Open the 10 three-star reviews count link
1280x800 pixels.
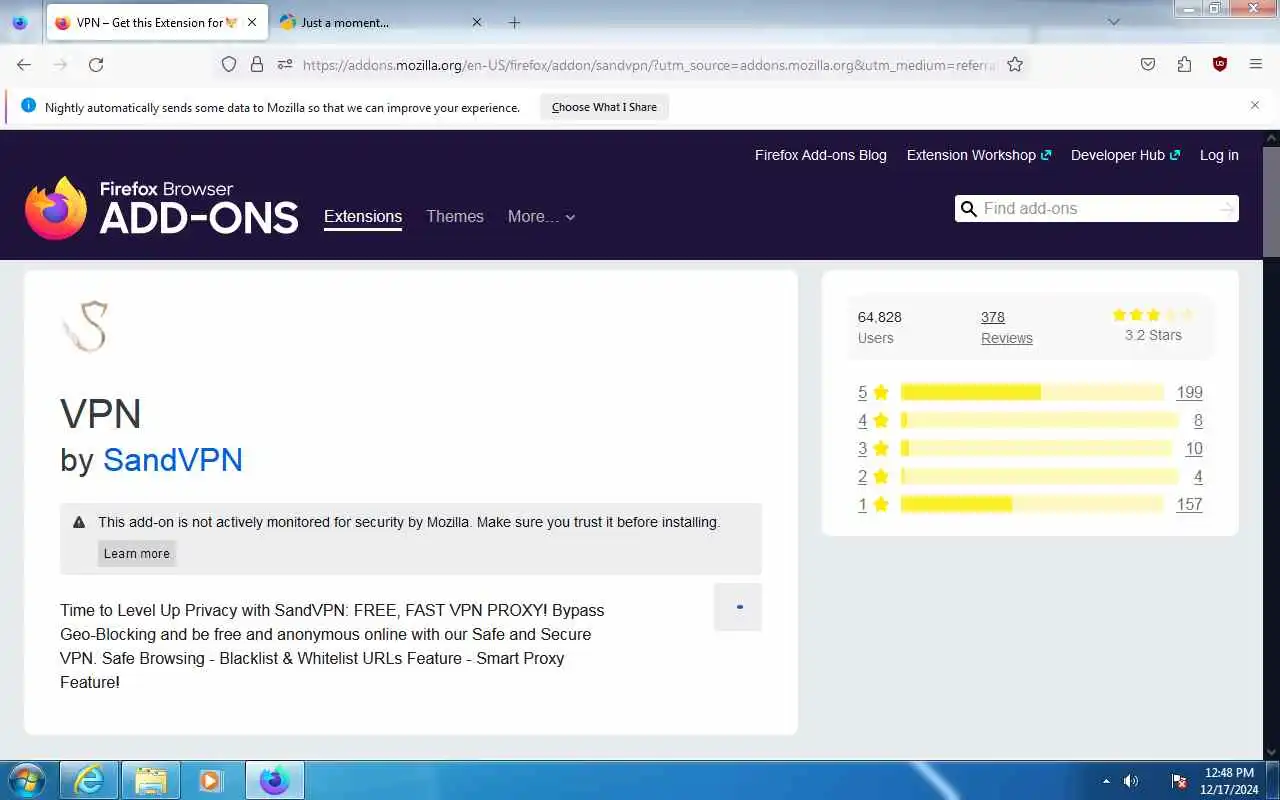coord(1194,448)
